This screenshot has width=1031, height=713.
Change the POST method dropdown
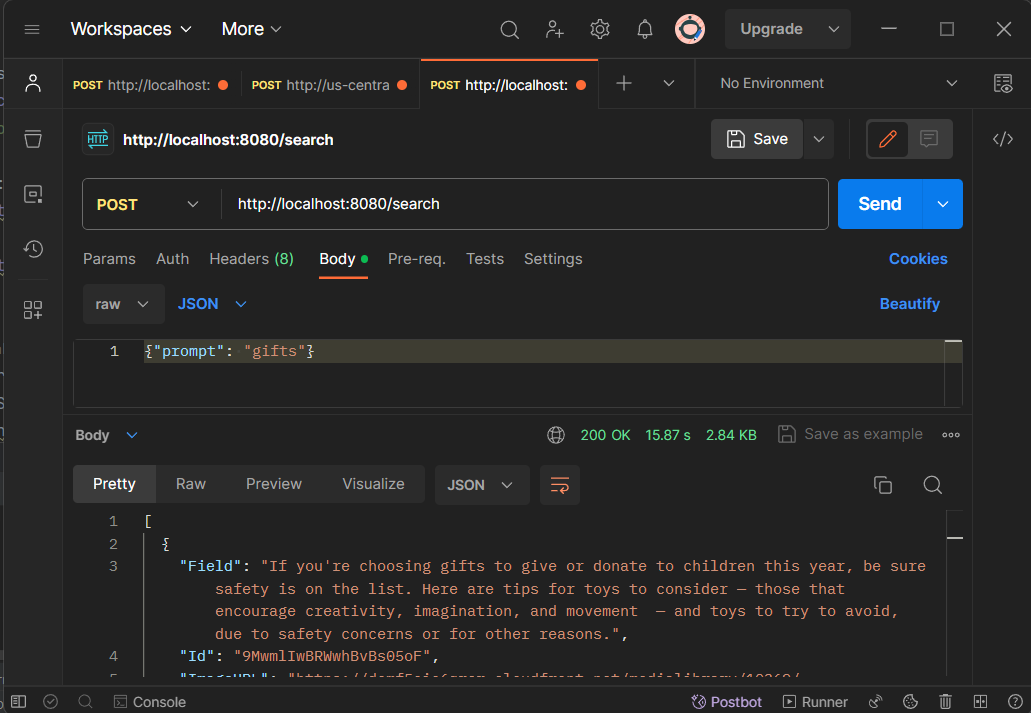(x=148, y=205)
